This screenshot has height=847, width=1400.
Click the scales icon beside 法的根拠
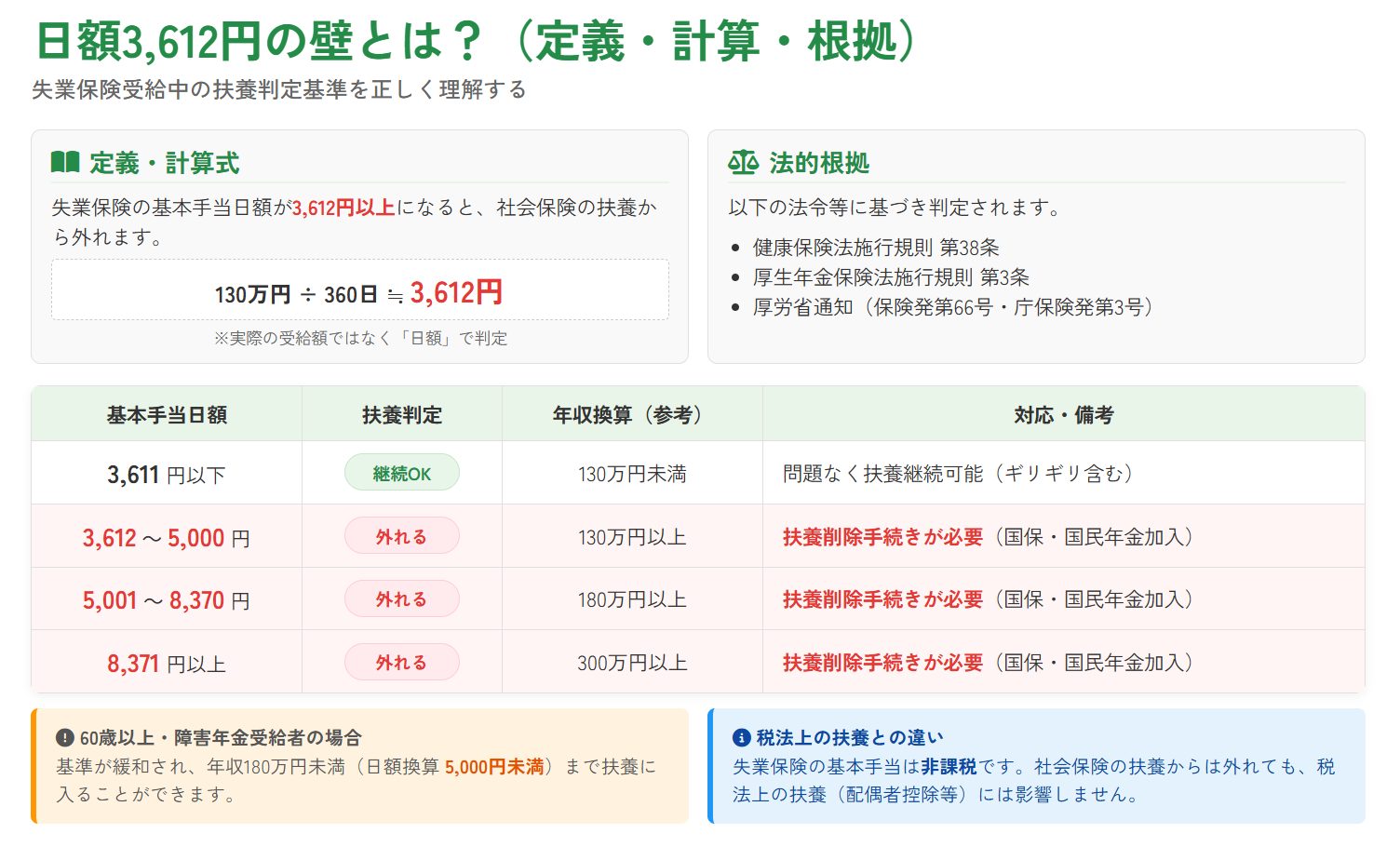tap(743, 163)
